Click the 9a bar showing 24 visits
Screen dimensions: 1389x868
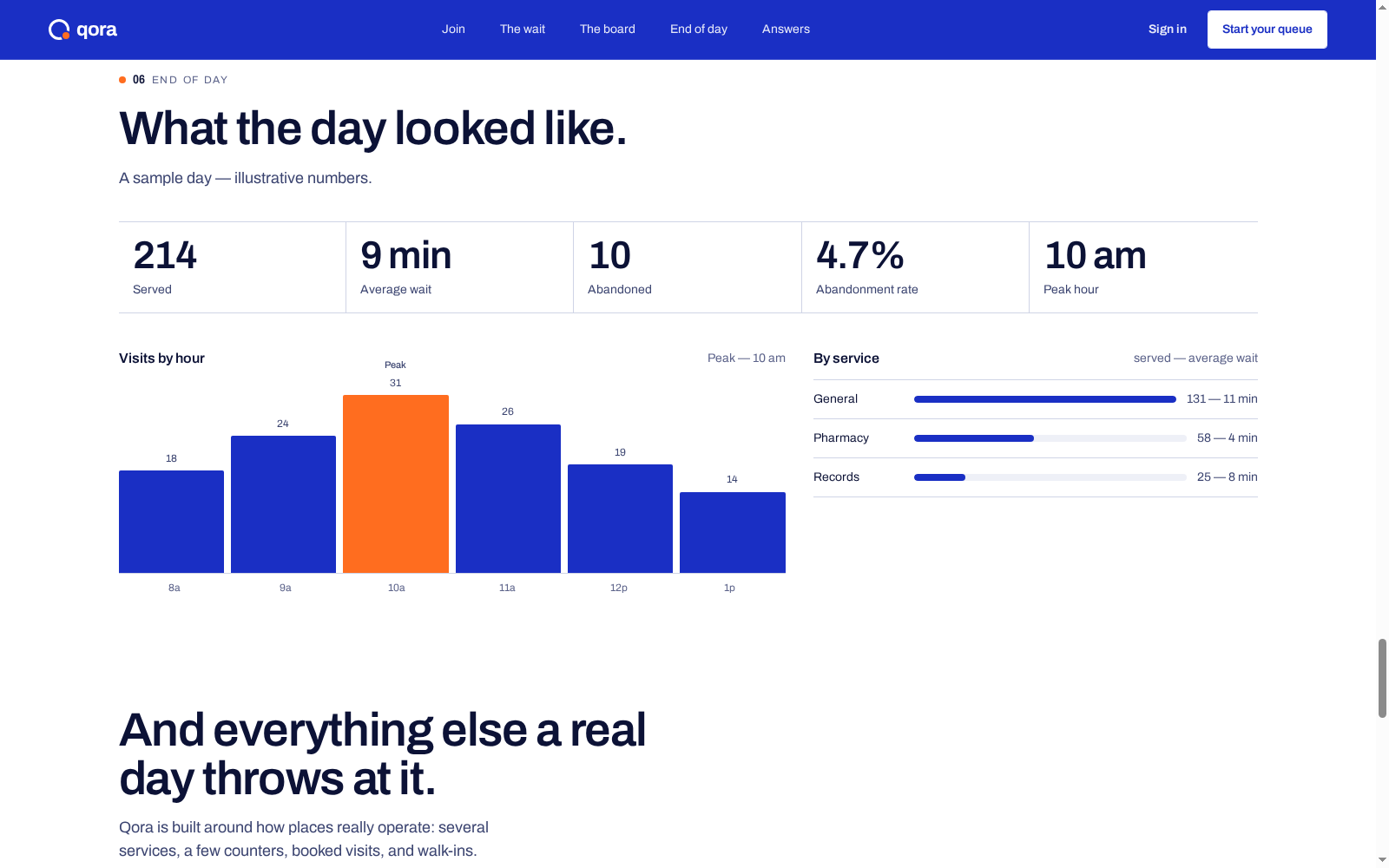pos(283,504)
